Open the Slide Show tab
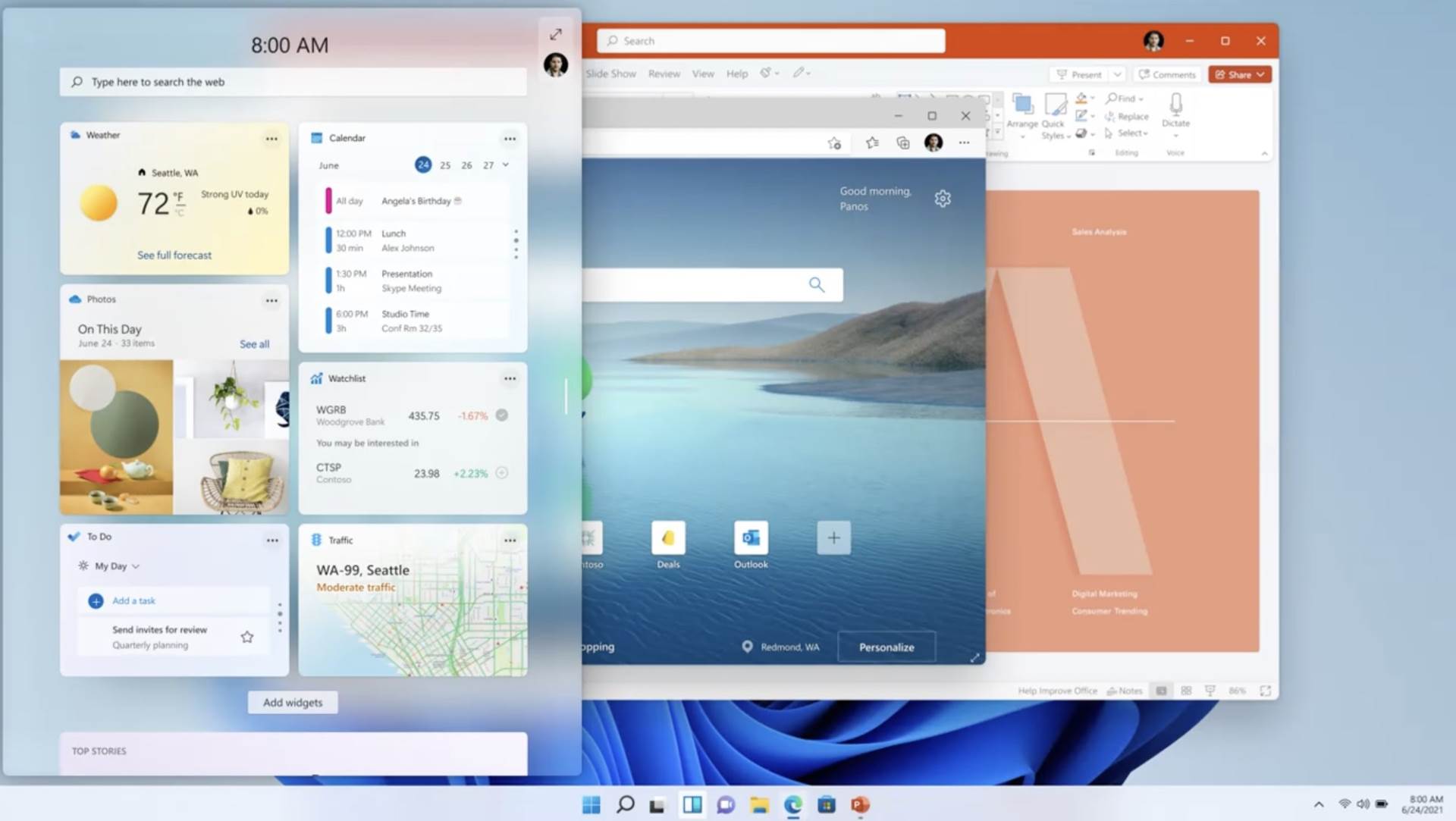1456x821 pixels. tap(611, 74)
